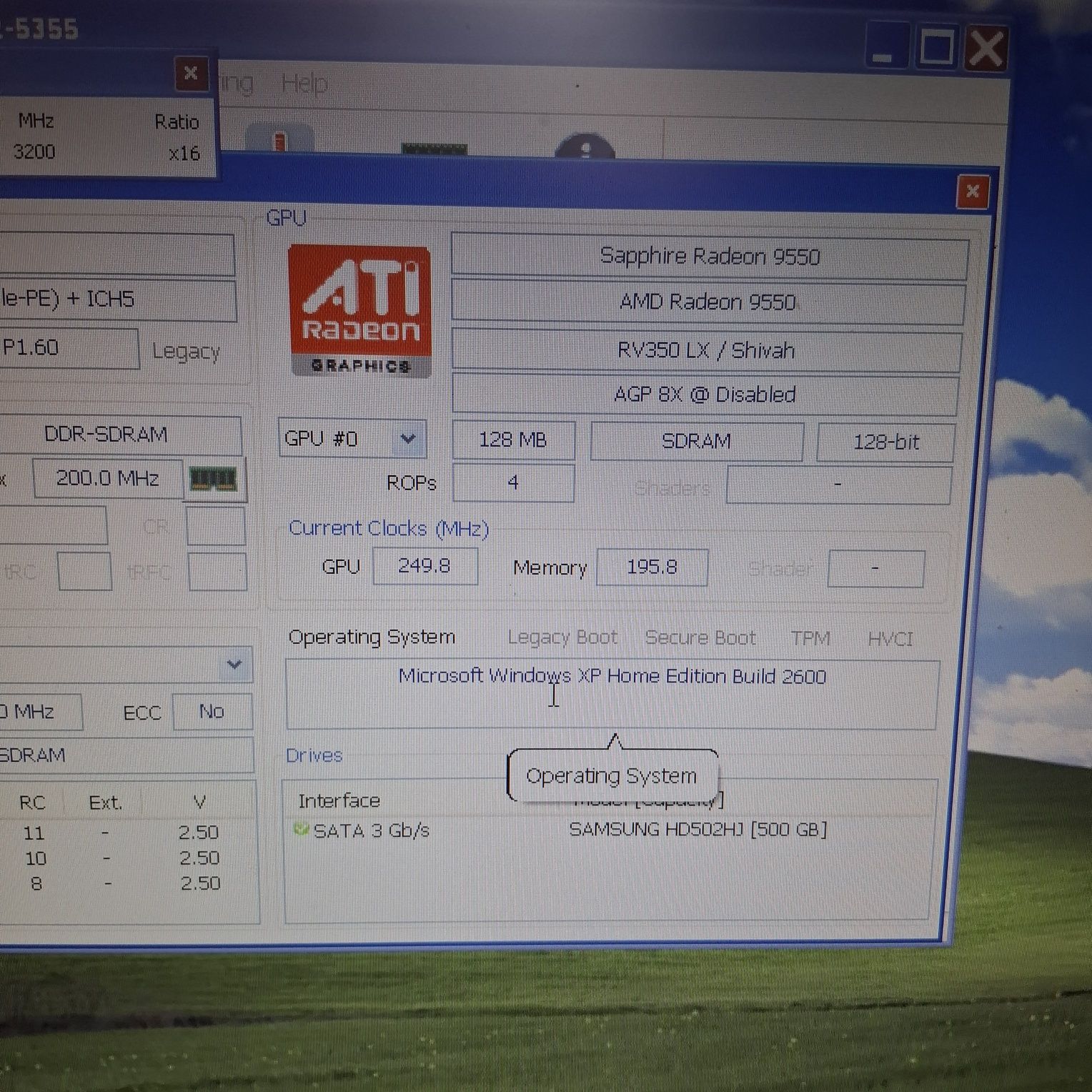Click the memory module toolbar icon in main window

pyautogui.click(x=435, y=149)
